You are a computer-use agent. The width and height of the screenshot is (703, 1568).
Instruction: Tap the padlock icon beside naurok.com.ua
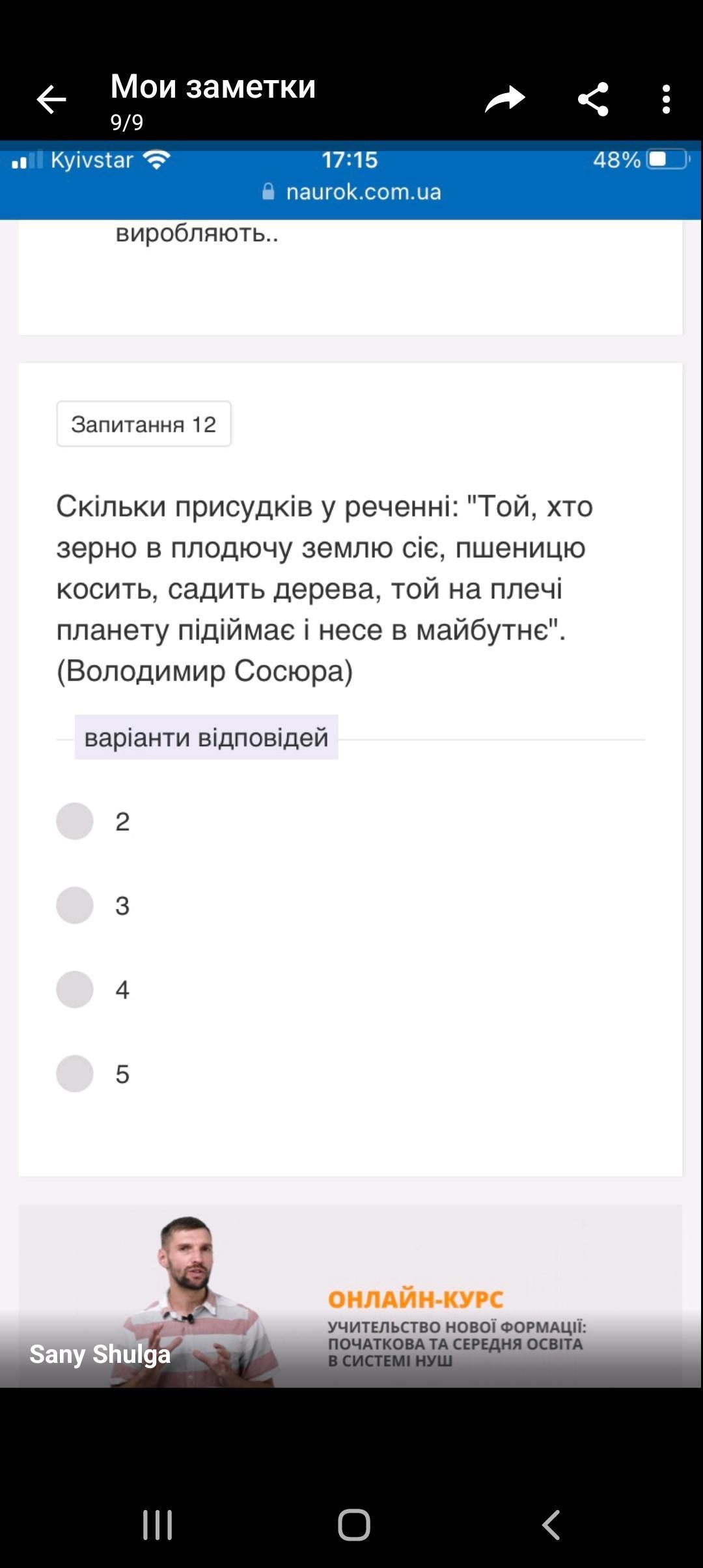pos(268,191)
